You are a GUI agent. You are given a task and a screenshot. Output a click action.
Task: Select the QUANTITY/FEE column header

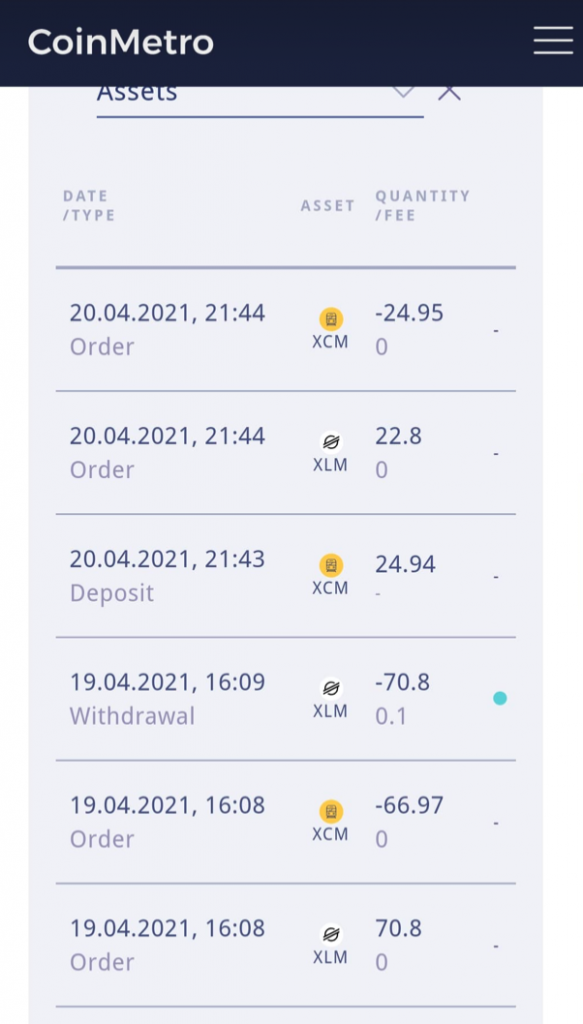pyautogui.click(x=423, y=205)
